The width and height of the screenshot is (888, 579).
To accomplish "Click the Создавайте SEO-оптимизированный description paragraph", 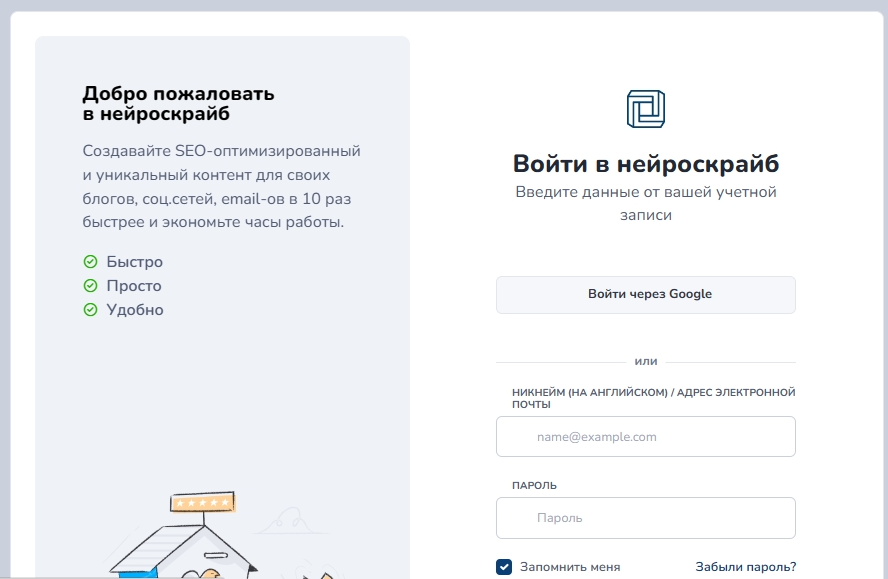I will pyautogui.click(x=221, y=186).
